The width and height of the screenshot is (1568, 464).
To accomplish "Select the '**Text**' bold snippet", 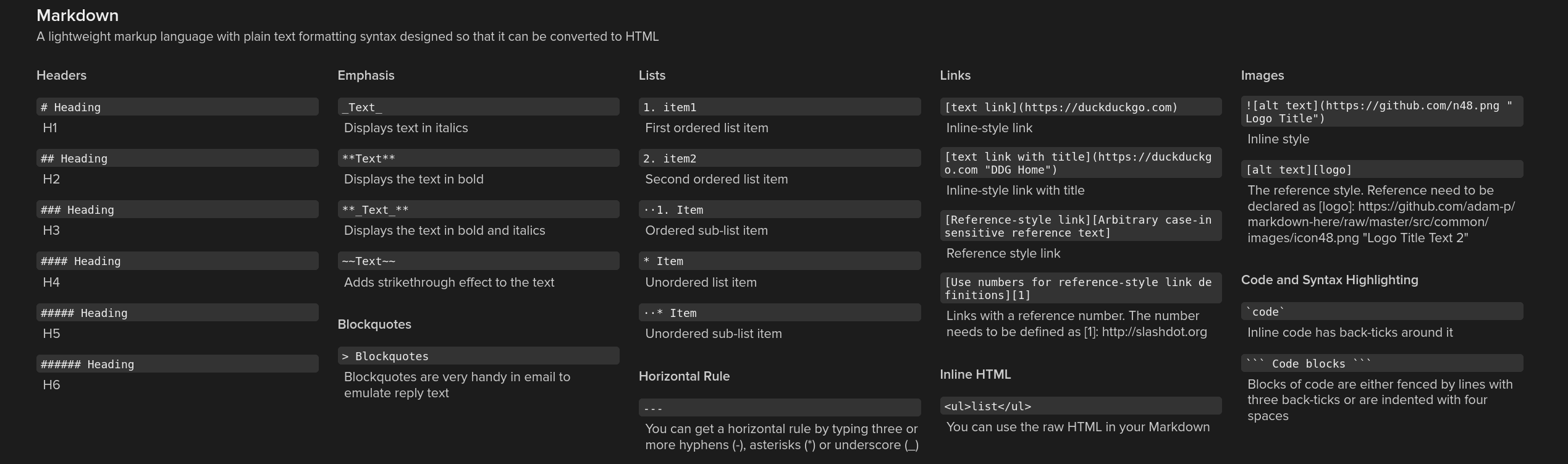I will [478, 158].
